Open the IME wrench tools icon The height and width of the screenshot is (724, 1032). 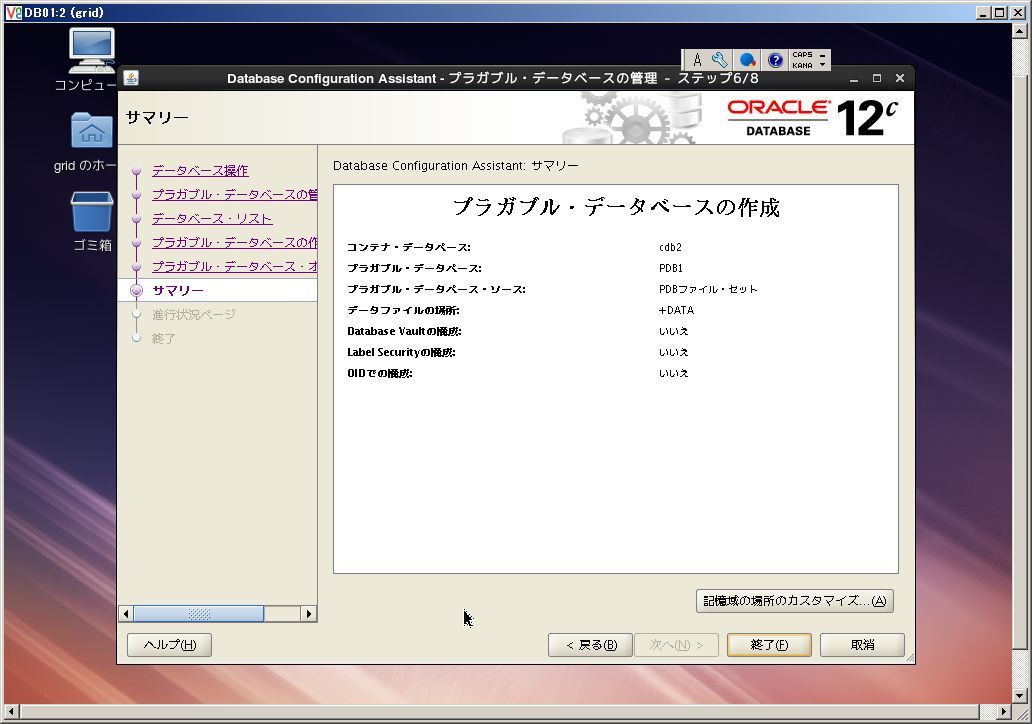(721, 60)
